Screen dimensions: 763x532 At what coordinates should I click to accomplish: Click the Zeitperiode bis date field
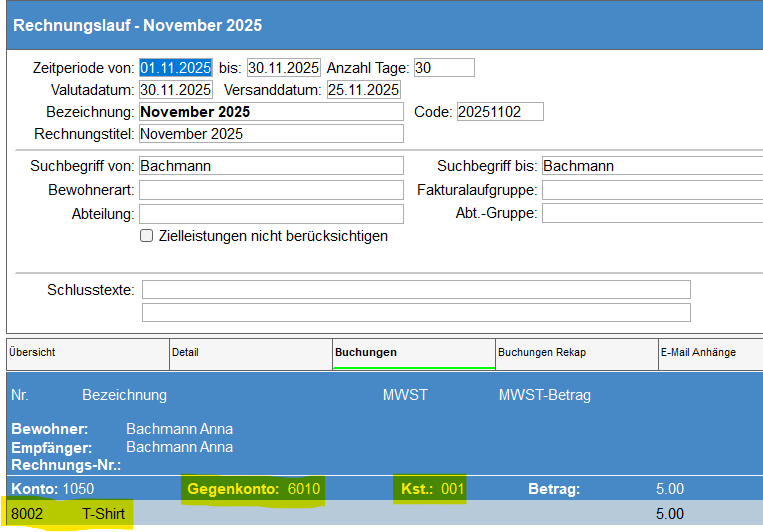pyautogui.click(x=283, y=68)
